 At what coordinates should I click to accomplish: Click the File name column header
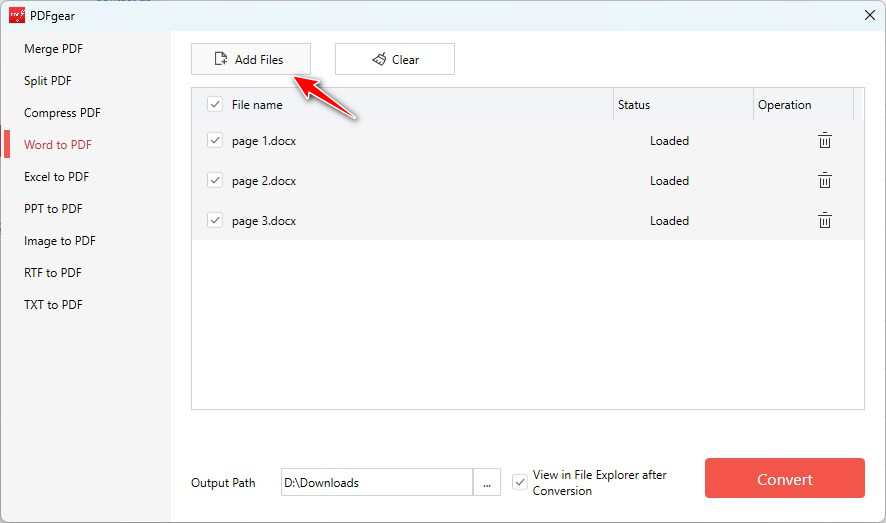[x=257, y=105]
